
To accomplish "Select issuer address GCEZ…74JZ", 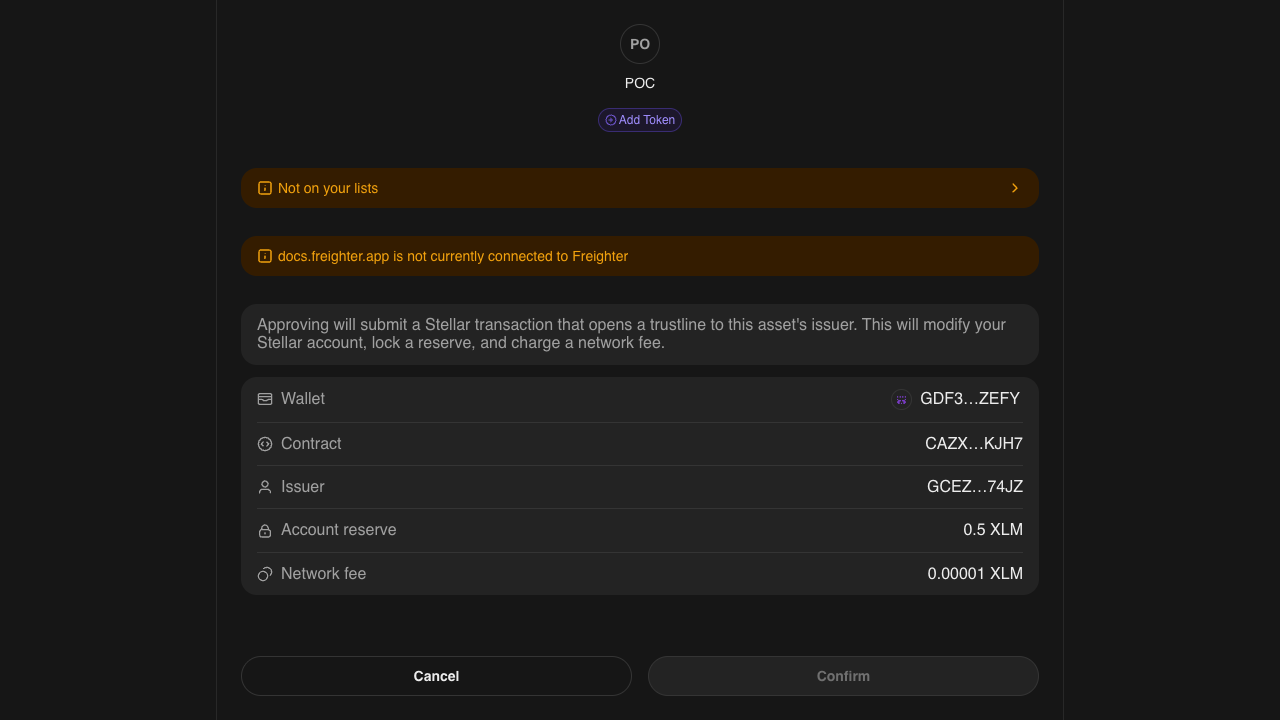I will tap(975, 487).
